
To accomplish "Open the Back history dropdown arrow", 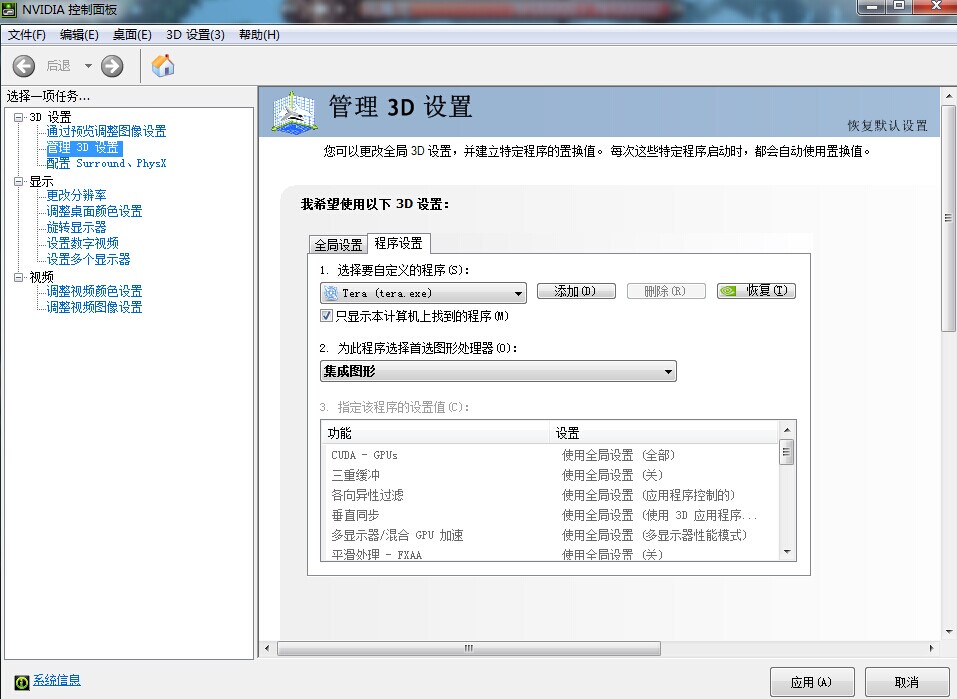I will pyautogui.click(x=88, y=66).
